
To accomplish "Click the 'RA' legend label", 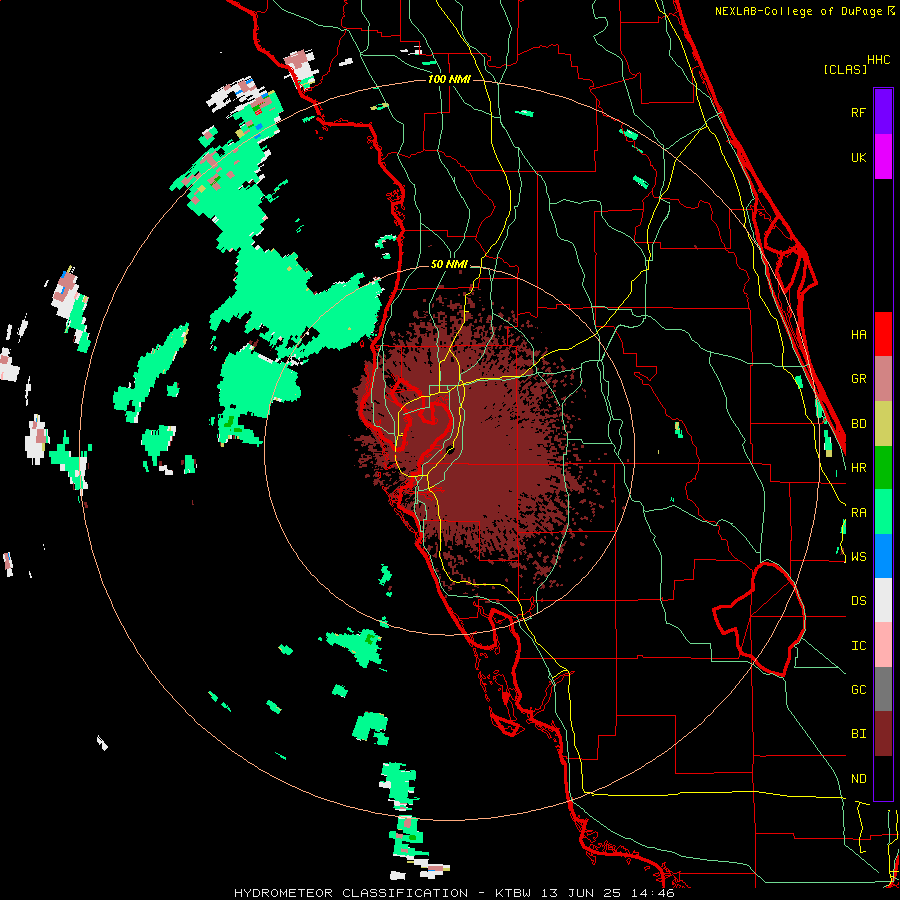I will tap(858, 513).
